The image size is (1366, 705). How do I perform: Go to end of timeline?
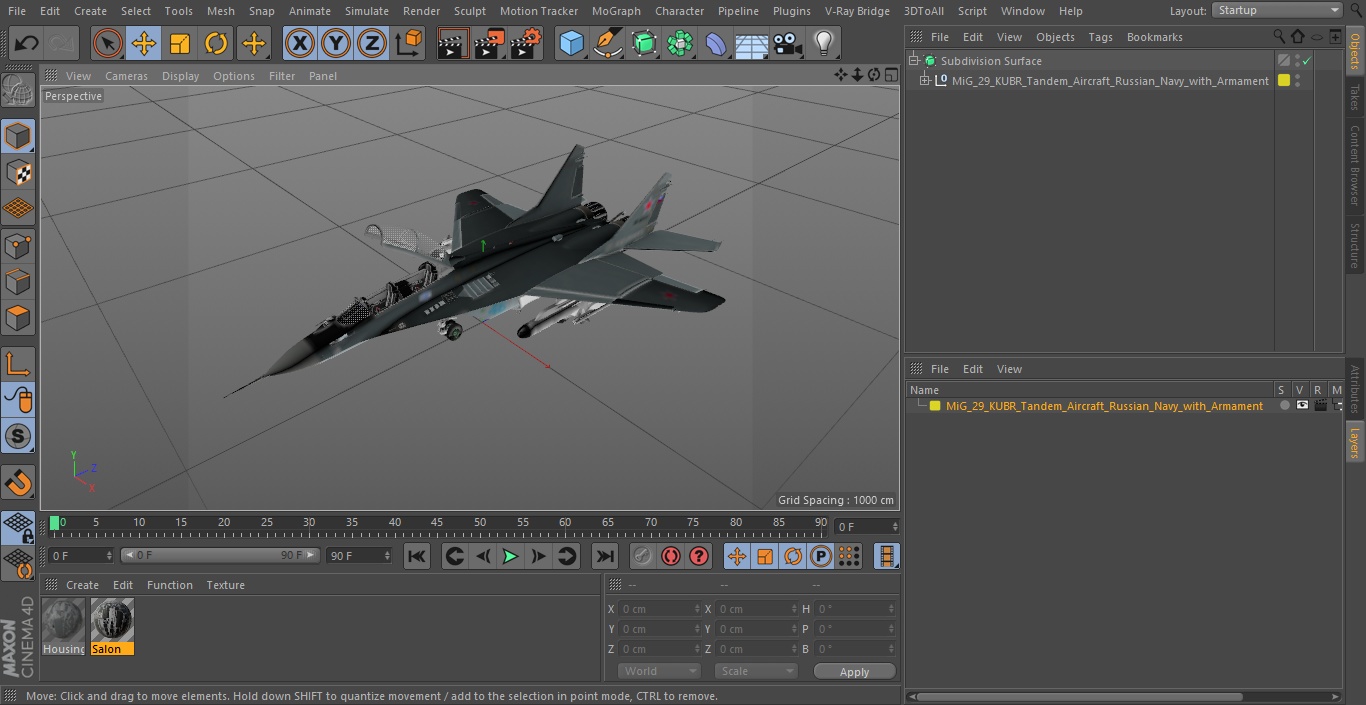pos(605,556)
